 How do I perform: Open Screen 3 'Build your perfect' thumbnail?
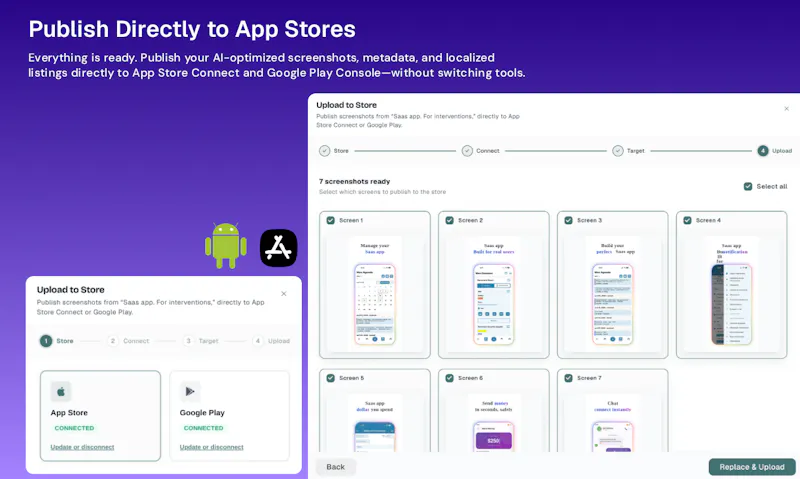613,294
